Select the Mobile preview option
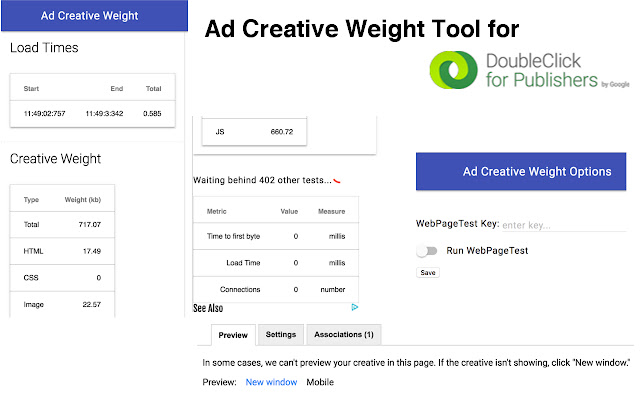640x400 pixels. pos(320,382)
